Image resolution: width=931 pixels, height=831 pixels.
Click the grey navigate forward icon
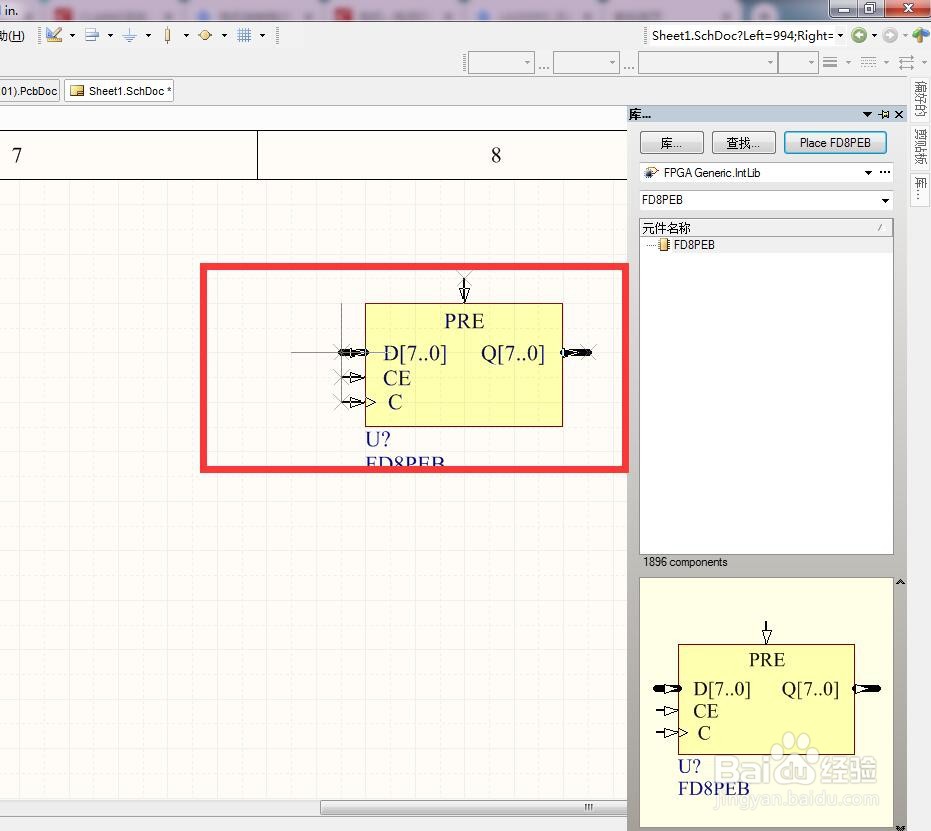(x=889, y=36)
